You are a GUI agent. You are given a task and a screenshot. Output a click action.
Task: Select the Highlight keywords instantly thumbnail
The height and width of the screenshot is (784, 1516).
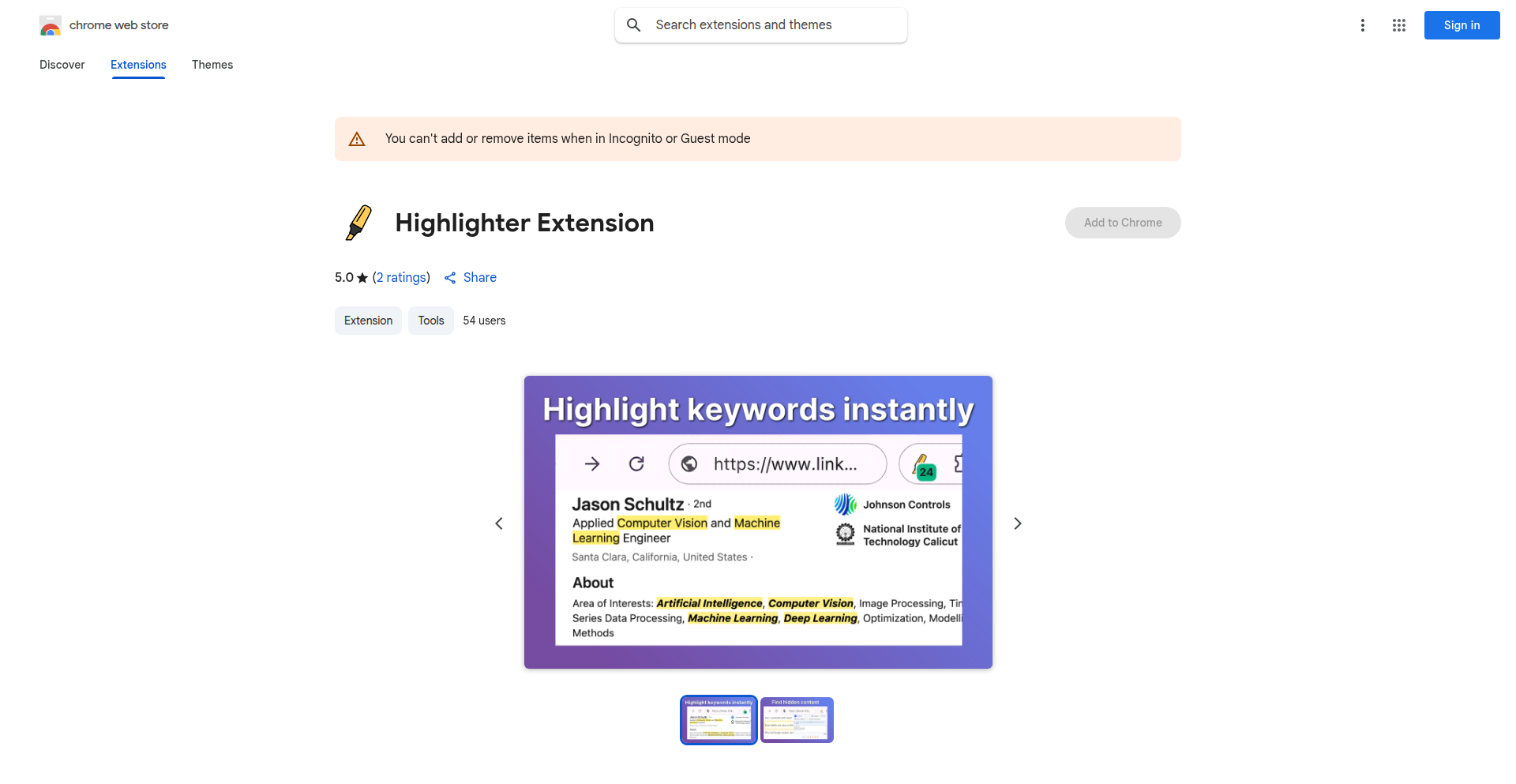tap(719, 720)
